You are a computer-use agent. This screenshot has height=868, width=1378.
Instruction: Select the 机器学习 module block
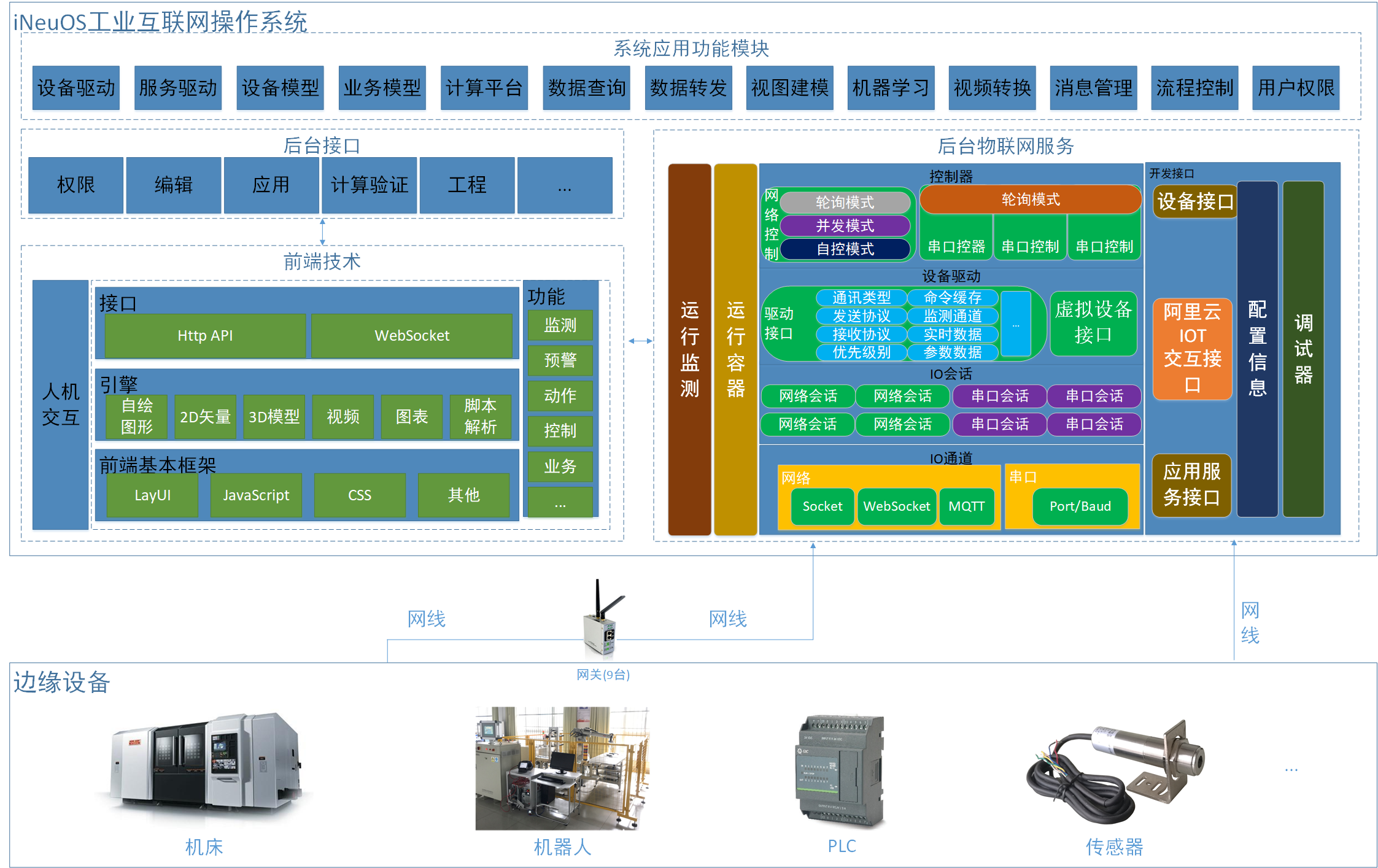(891, 88)
